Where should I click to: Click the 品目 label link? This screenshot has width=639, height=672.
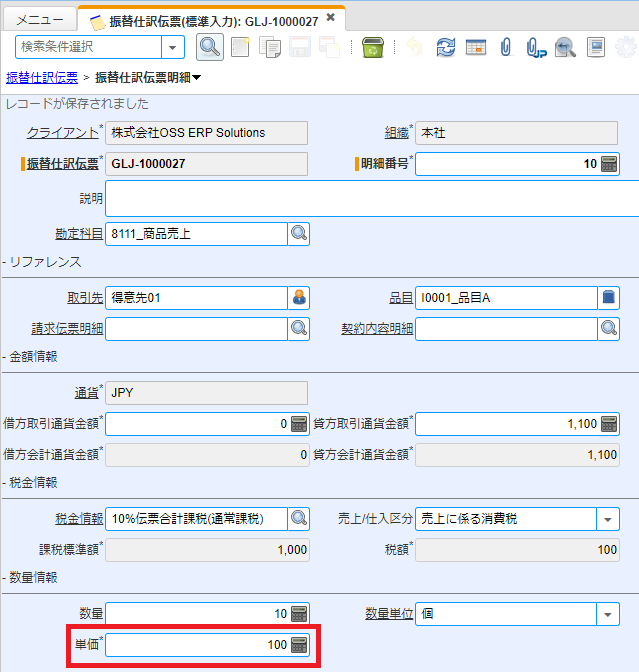click(x=401, y=298)
